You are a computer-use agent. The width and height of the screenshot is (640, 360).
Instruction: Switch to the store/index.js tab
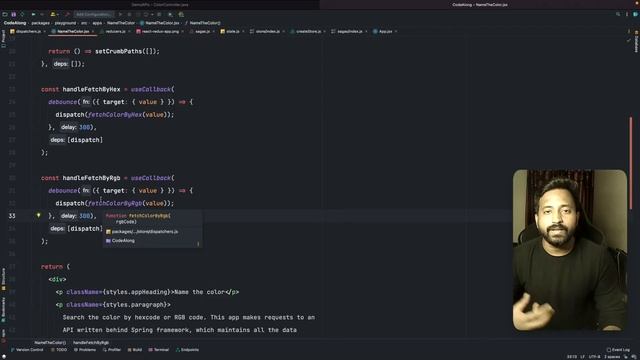coord(267,31)
